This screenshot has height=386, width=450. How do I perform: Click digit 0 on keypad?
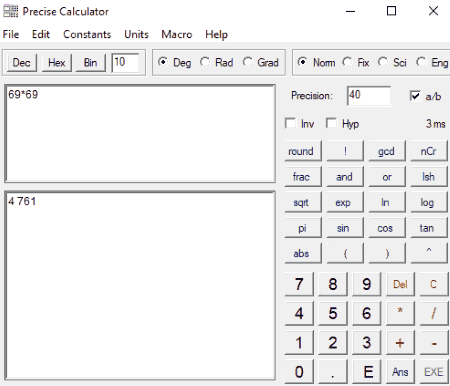point(299,372)
